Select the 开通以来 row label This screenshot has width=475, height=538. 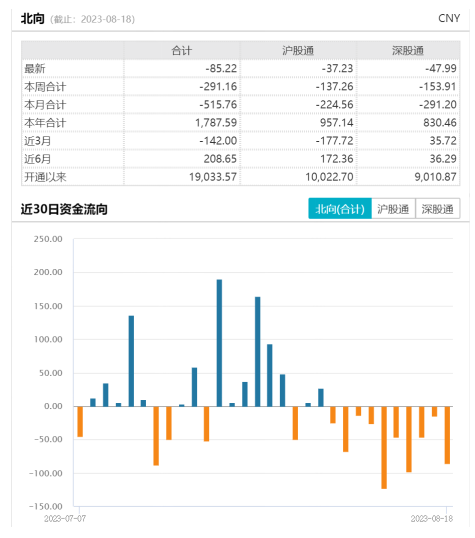[x=45, y=177]
